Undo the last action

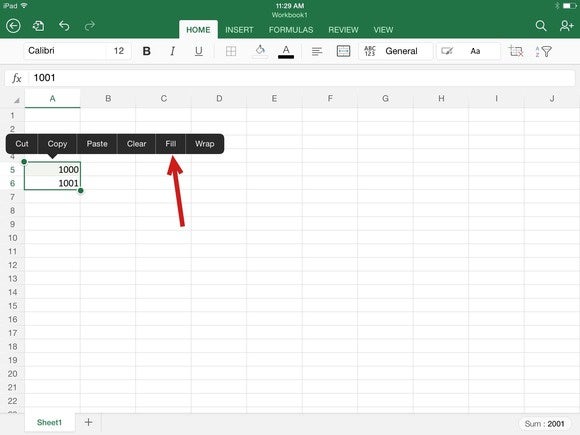(64, 26)
